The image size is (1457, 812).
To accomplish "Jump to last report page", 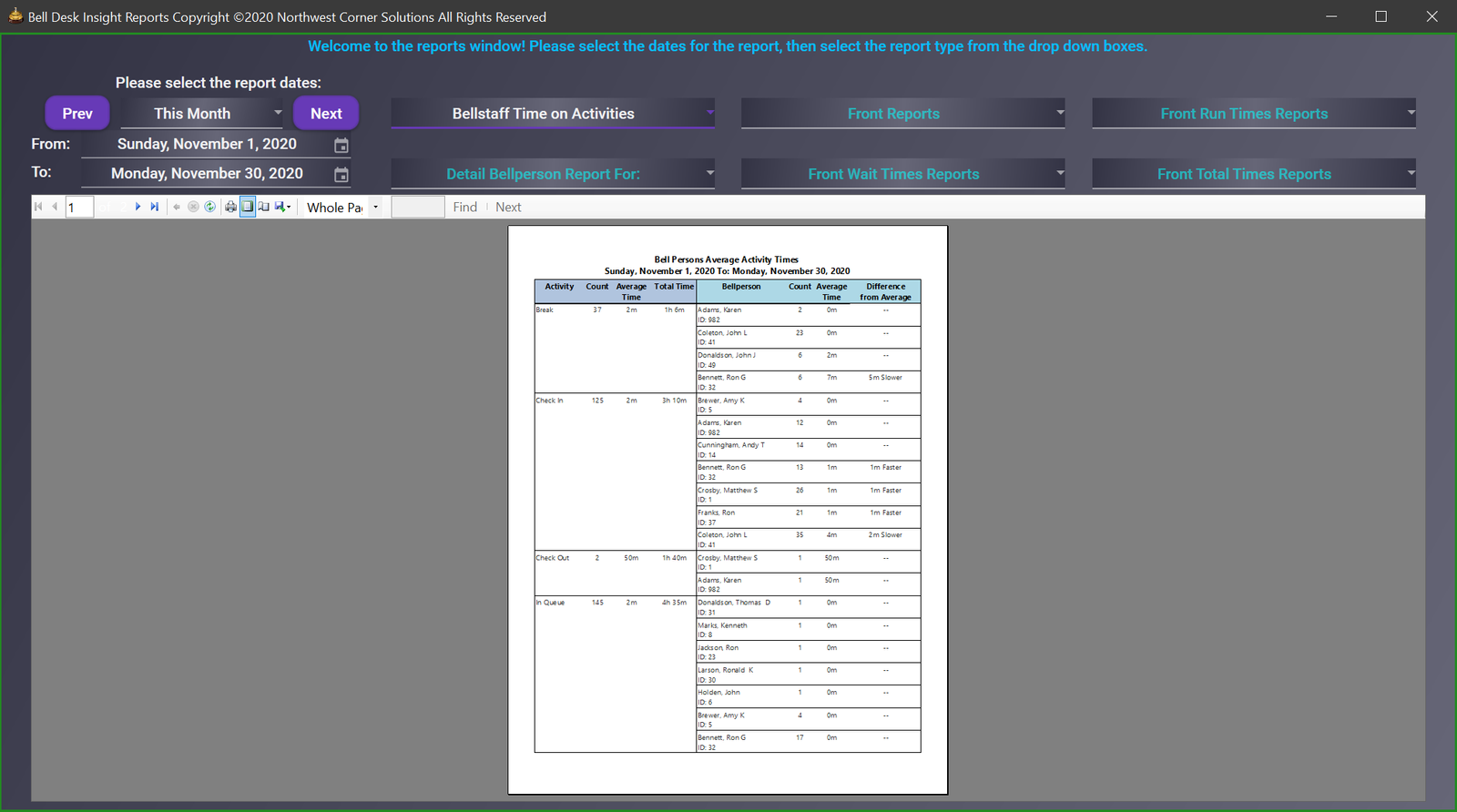I will 155,207.
